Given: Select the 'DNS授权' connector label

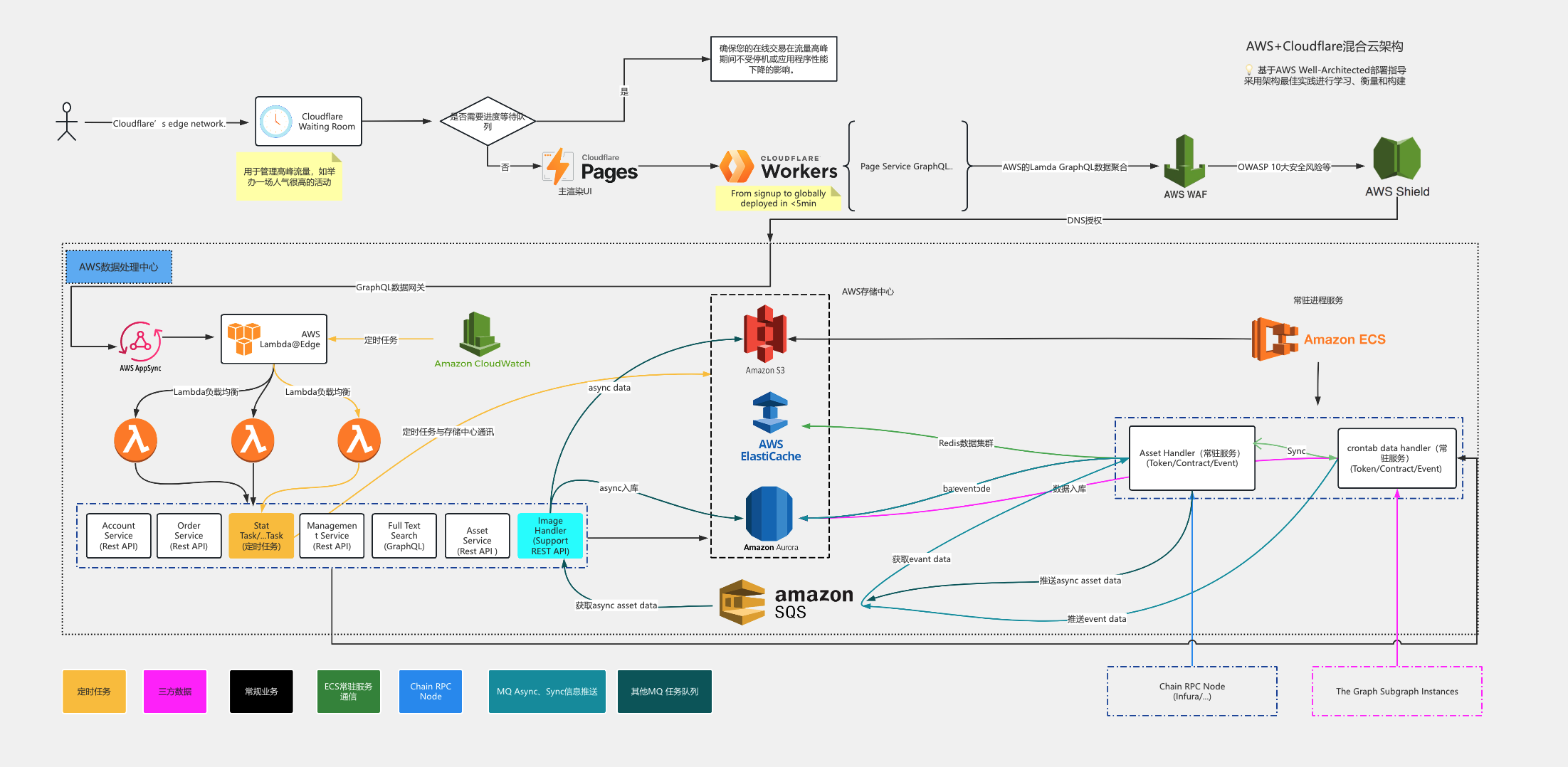Looking at the screenshot, I should (x=1084, y=220).
